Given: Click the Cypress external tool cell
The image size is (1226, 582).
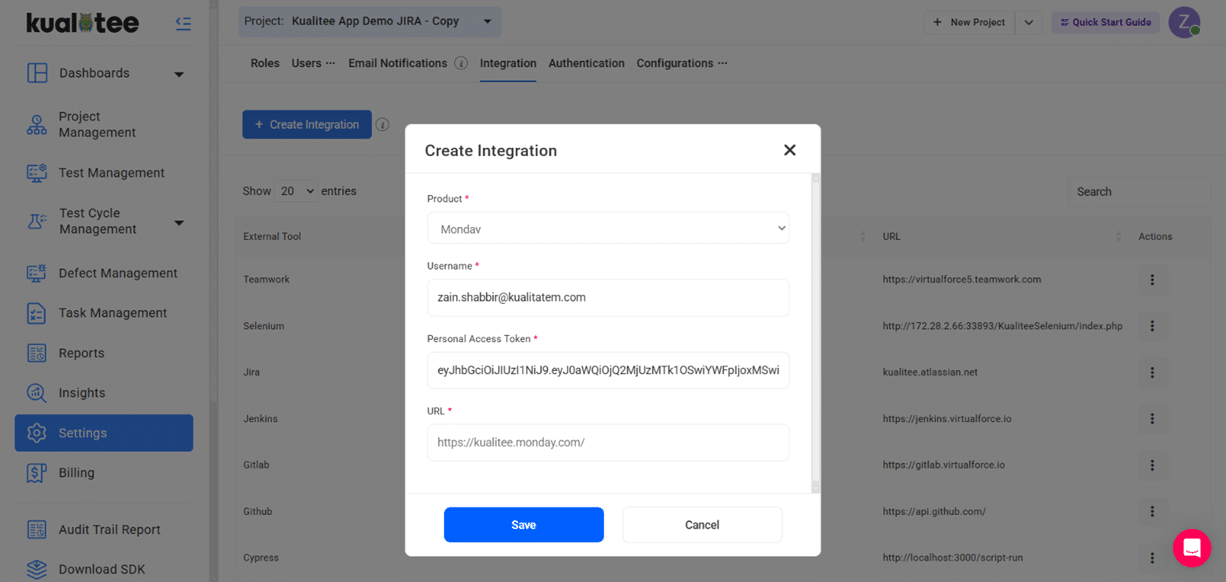Looking at the screenshot, I should coord(261,558).
